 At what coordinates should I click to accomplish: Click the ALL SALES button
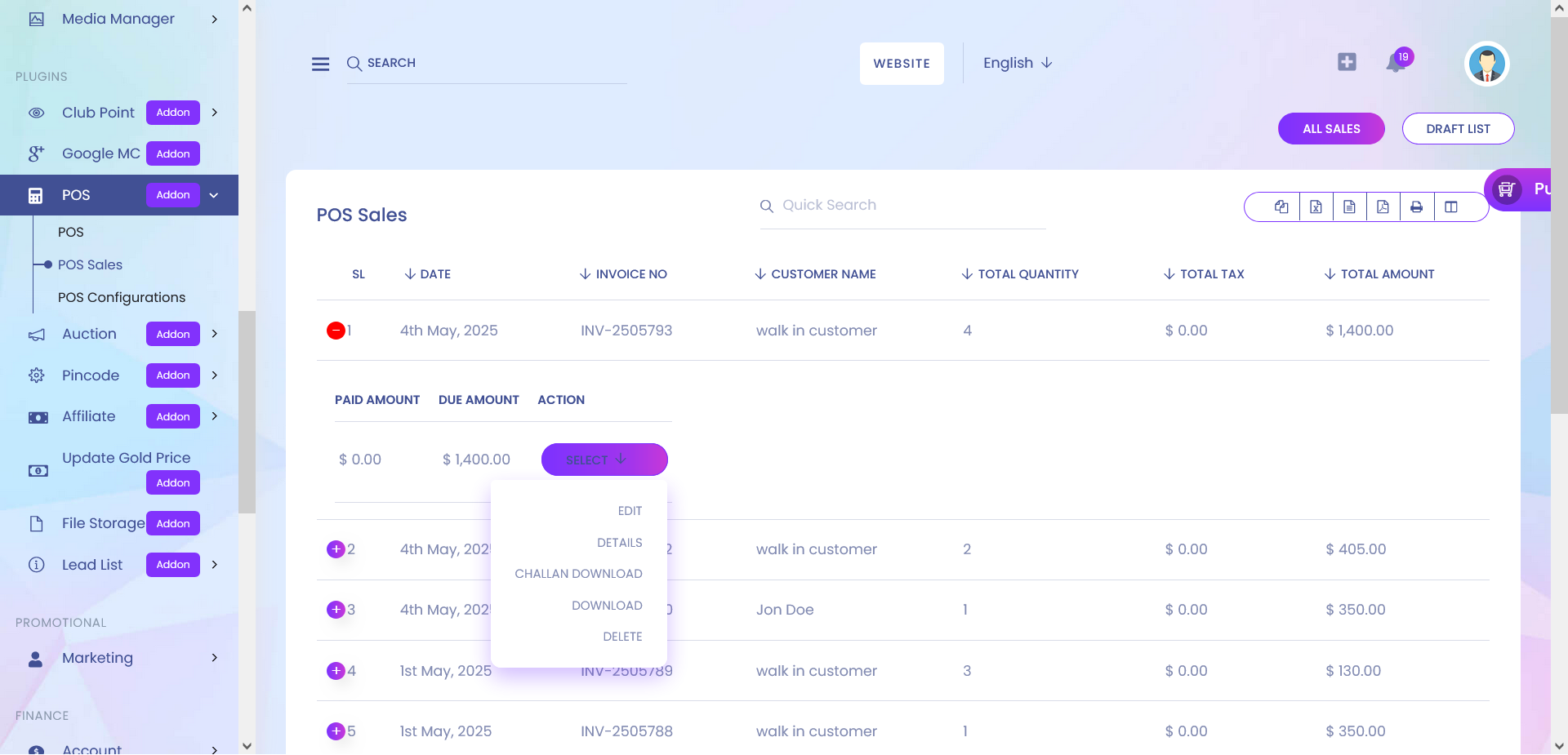(x=1331, y=129)
